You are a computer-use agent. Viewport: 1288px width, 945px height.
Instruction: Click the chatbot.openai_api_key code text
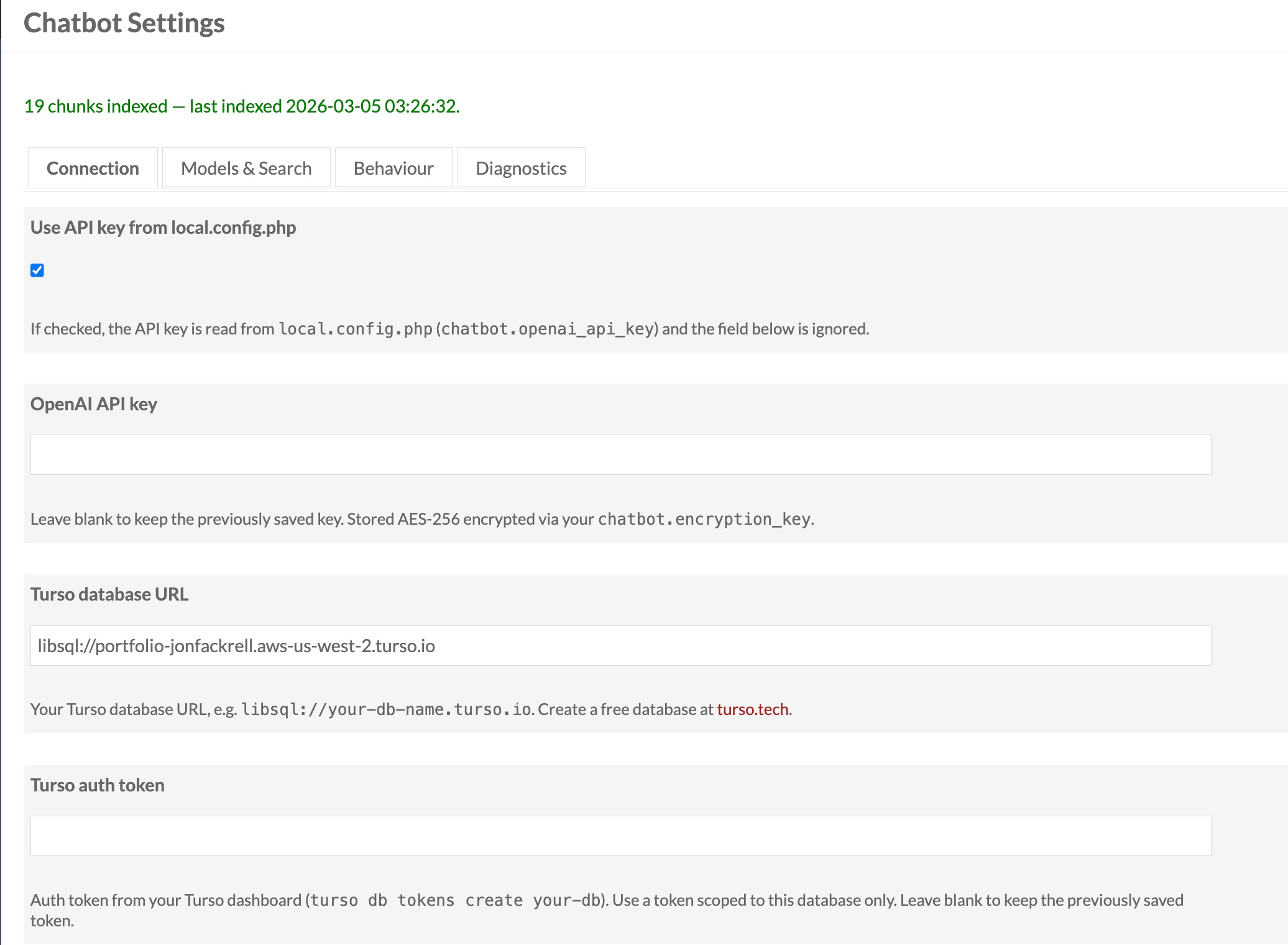pos(547,329)
